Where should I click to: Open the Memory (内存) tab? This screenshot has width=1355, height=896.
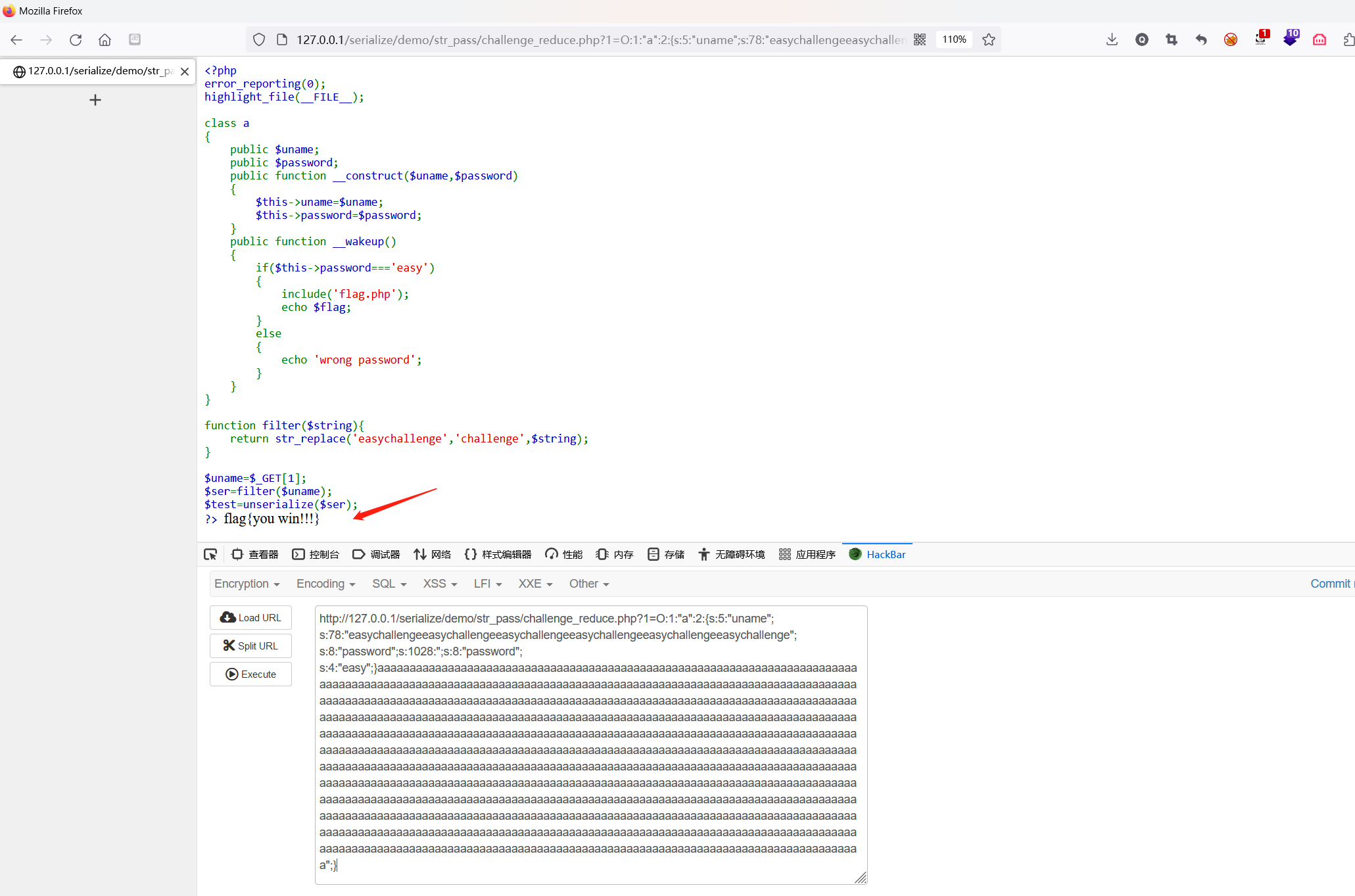(615, 555)
